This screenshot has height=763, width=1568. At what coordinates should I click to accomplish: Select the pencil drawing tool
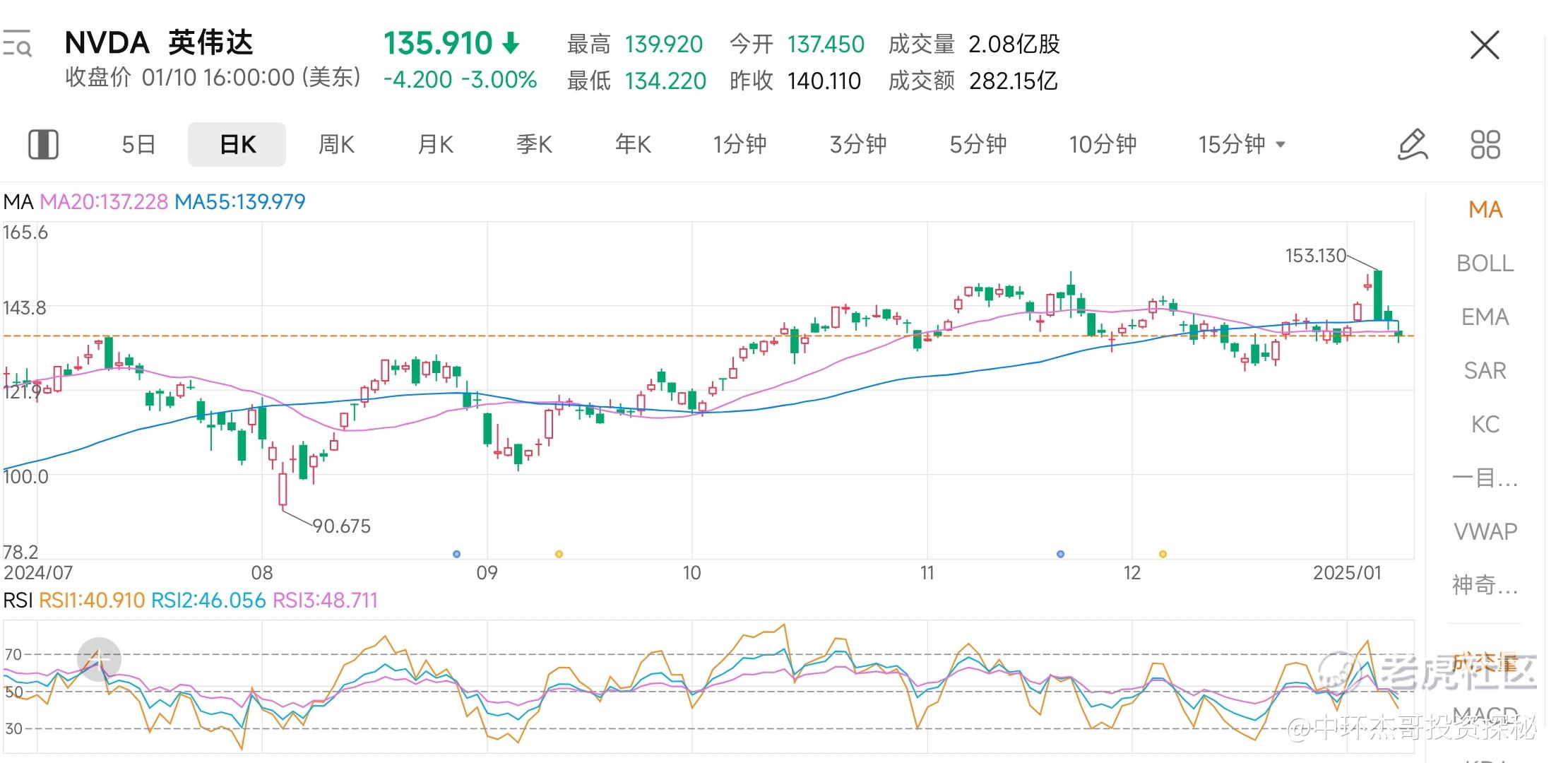coord(1413,145)
